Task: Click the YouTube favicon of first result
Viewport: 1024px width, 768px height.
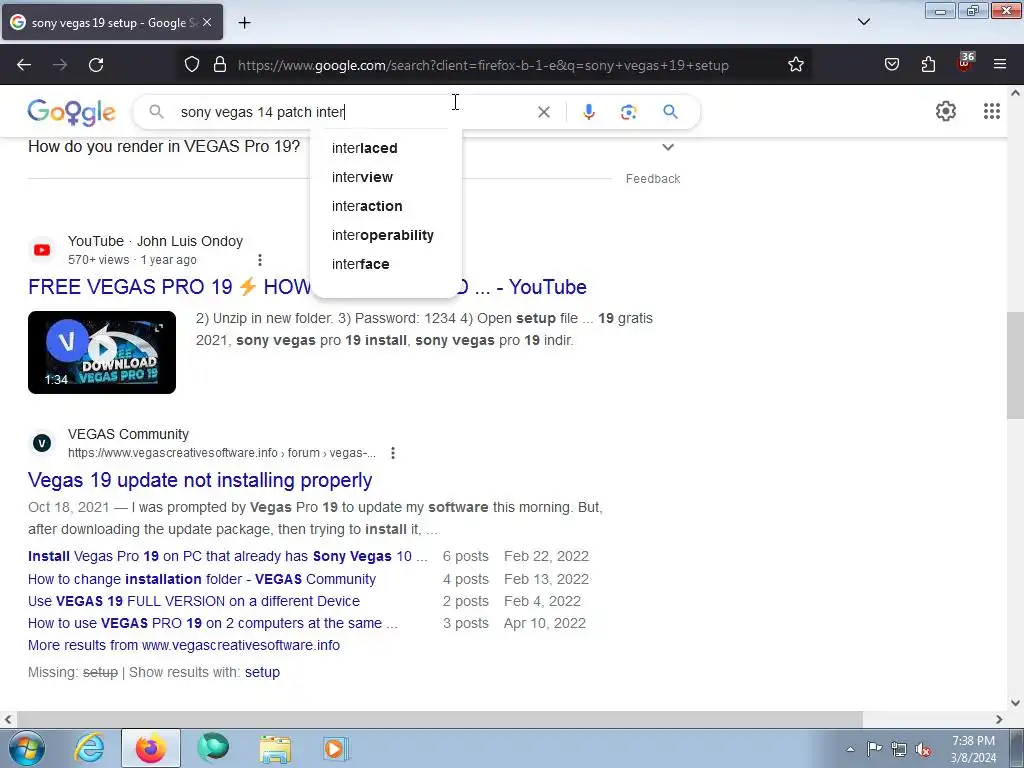Action: 42,250
